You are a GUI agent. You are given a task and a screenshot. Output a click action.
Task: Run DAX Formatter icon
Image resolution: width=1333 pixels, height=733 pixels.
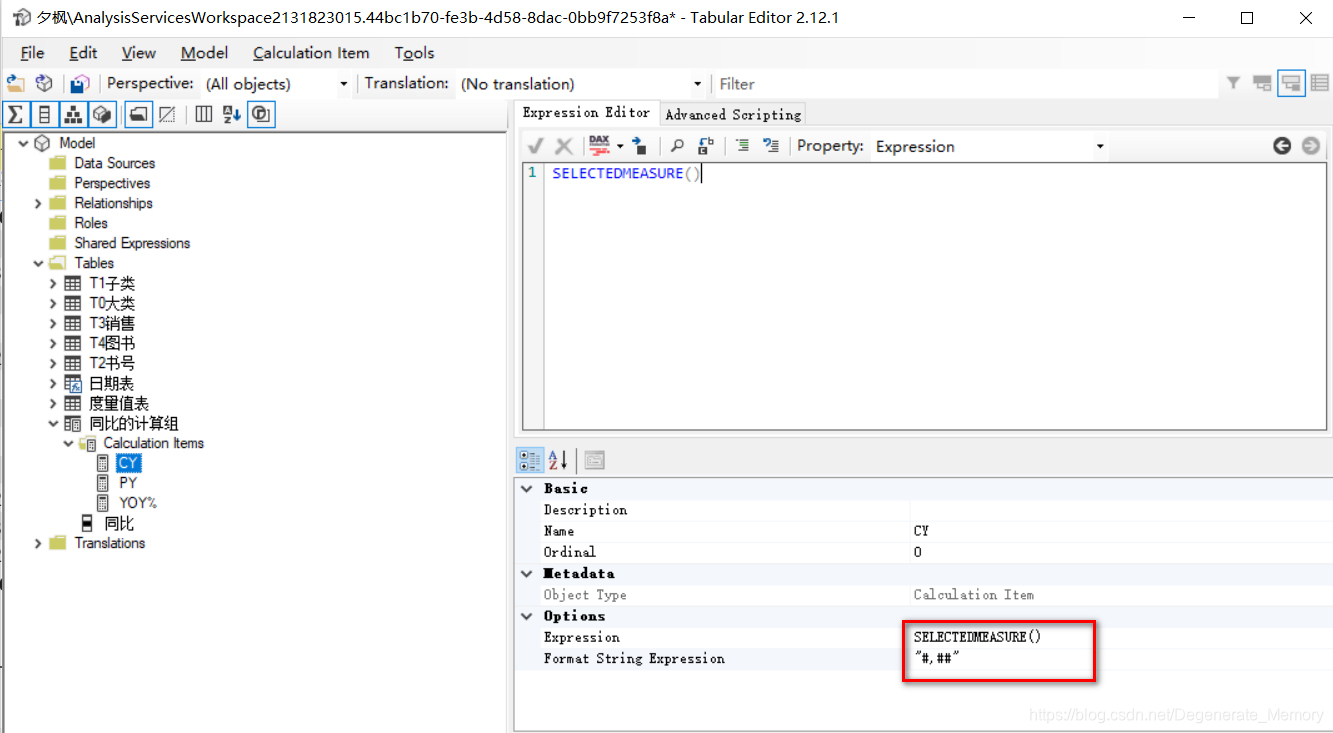(600, 146)
